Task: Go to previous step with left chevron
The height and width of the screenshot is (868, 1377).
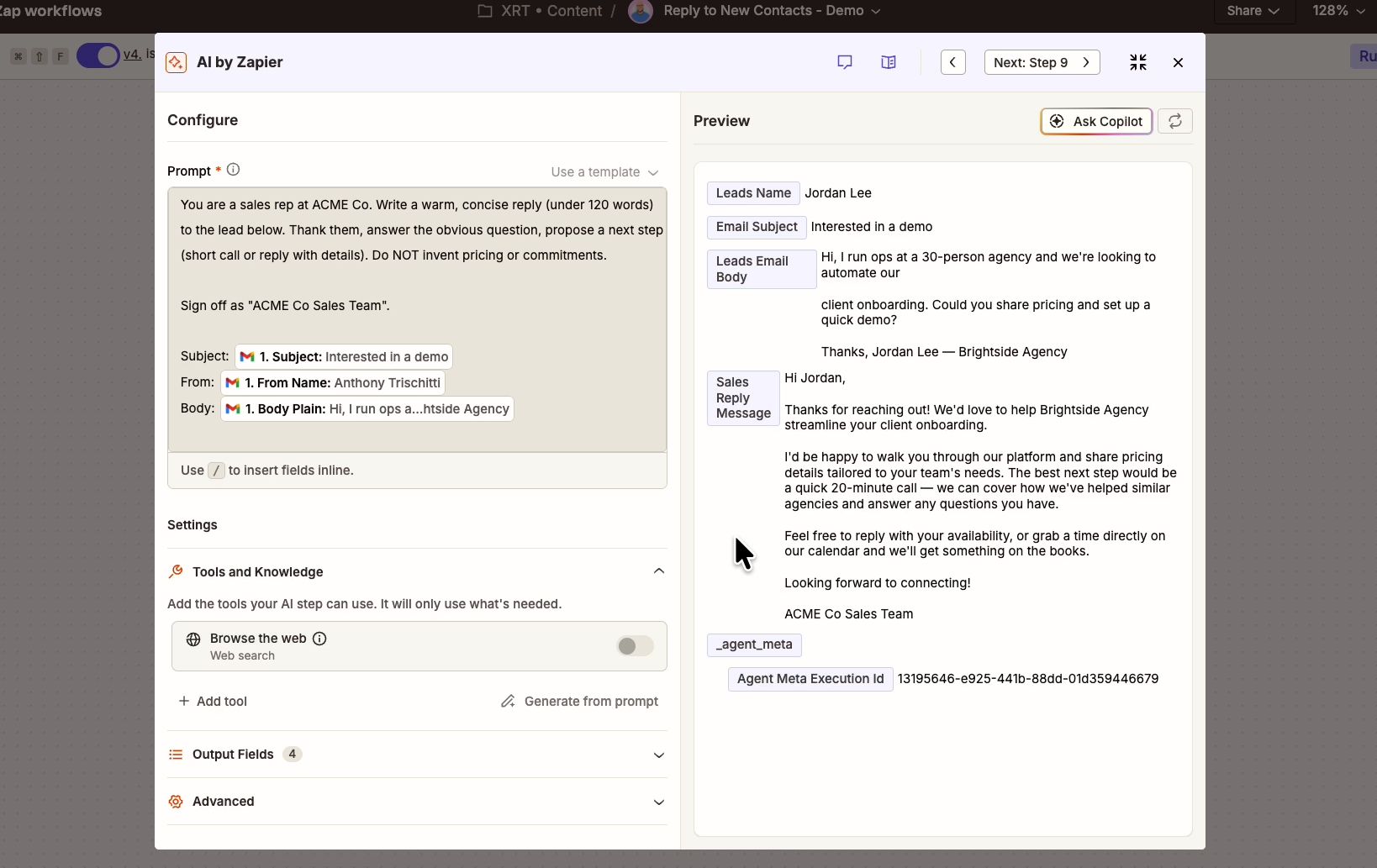Action: (x=952, y=62)
